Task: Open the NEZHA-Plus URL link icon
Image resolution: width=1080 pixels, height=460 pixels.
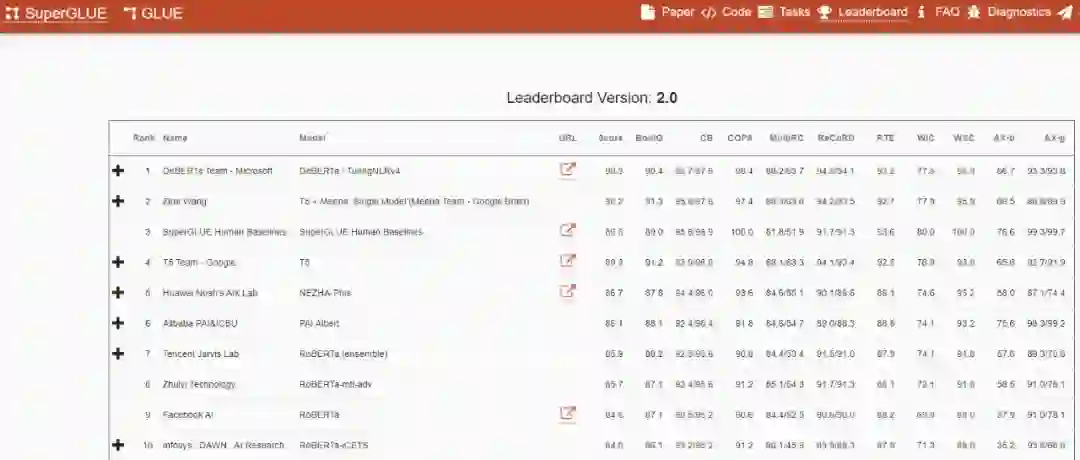Action: (x=568, y=291)
